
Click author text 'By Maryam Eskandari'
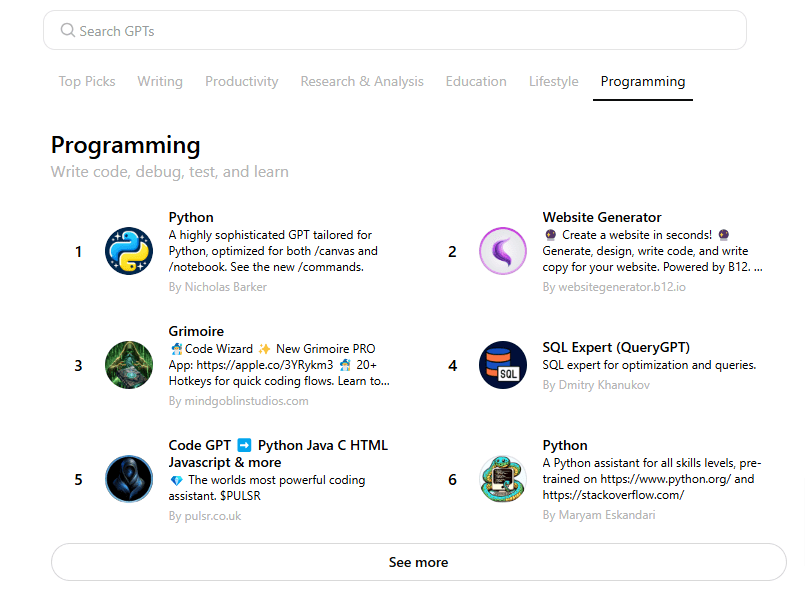pyautogui.click(x=599, y=515)
